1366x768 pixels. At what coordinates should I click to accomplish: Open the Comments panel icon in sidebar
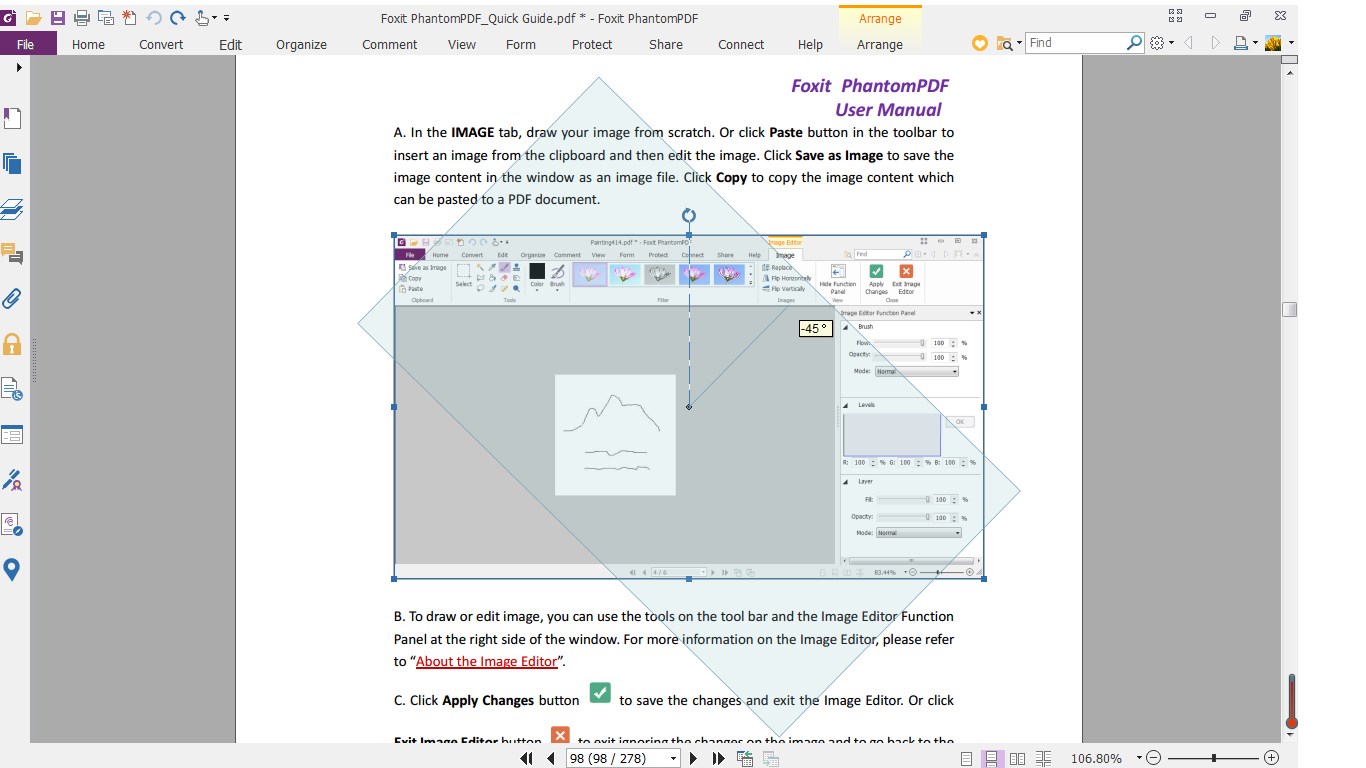12,254
